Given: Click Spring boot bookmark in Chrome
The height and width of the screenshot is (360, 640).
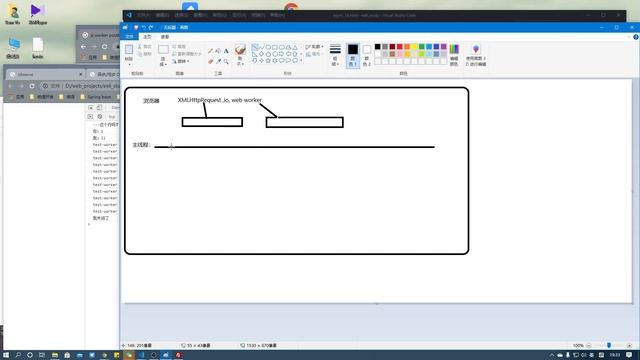Looking at the screenshot, I should click(96, 97).
